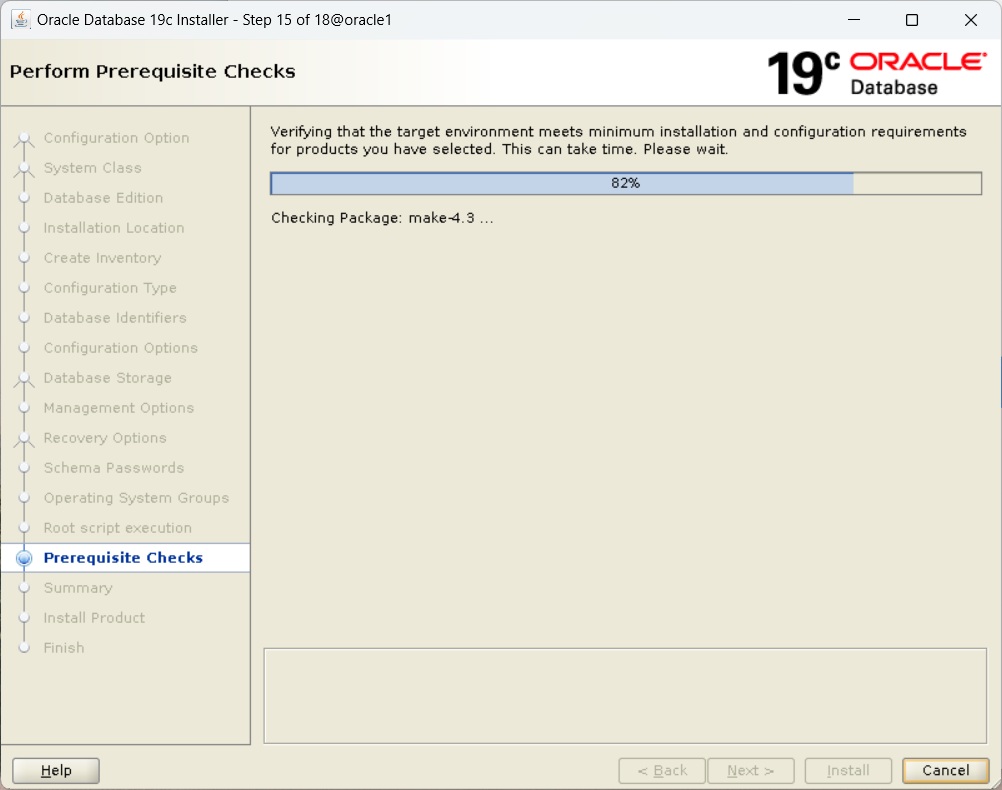The width and height of the screenshot is (1002, 790).
Task: Click the System Class step node icon
Action: (25, 169)
